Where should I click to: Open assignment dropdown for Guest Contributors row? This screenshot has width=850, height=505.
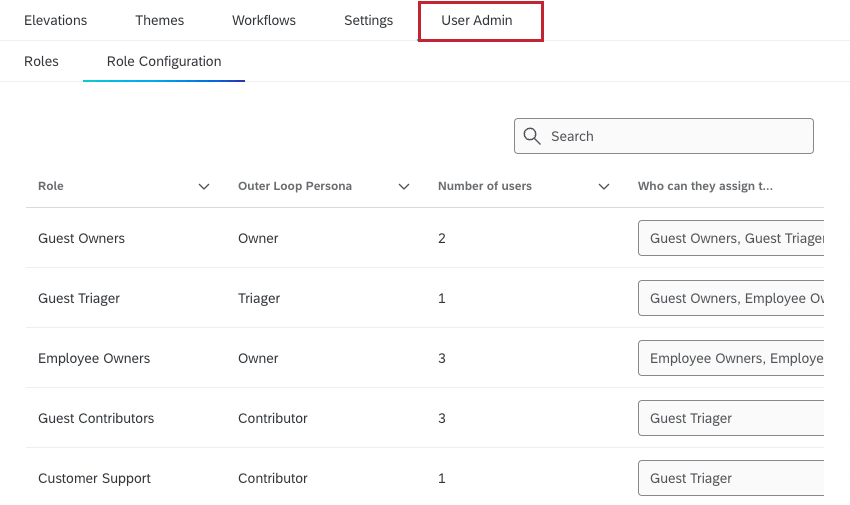[731, 418]
